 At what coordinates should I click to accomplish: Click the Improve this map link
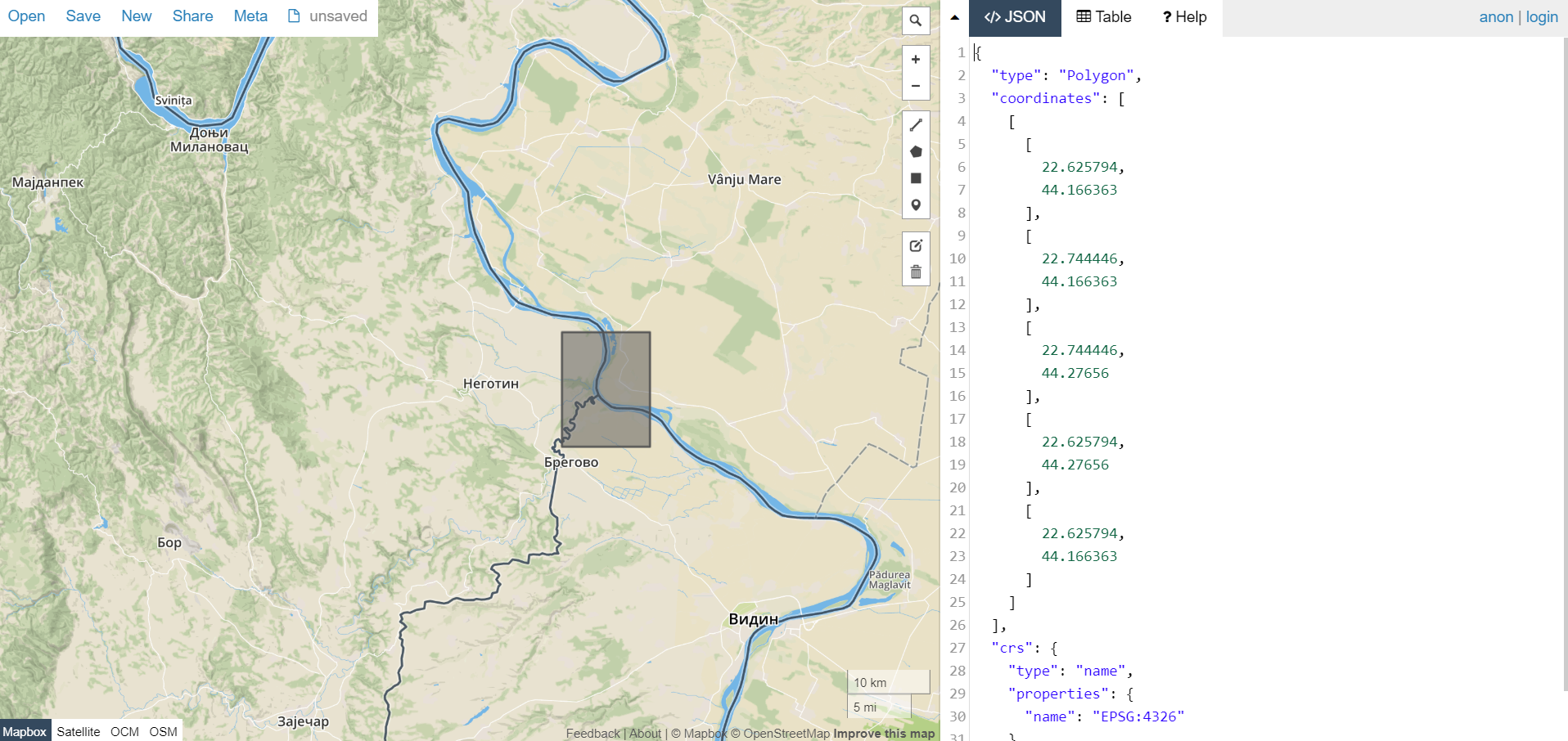(884, 734)
